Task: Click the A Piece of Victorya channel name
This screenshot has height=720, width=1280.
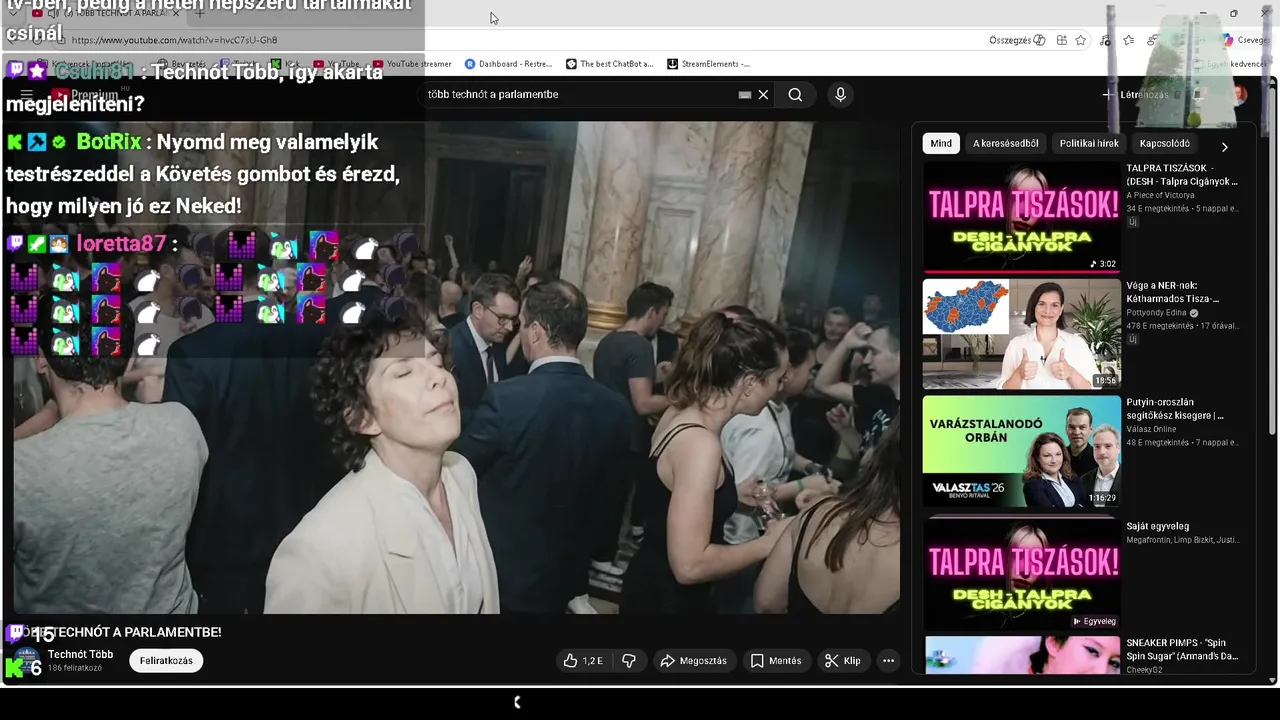Action: (x=1160, y=195)
